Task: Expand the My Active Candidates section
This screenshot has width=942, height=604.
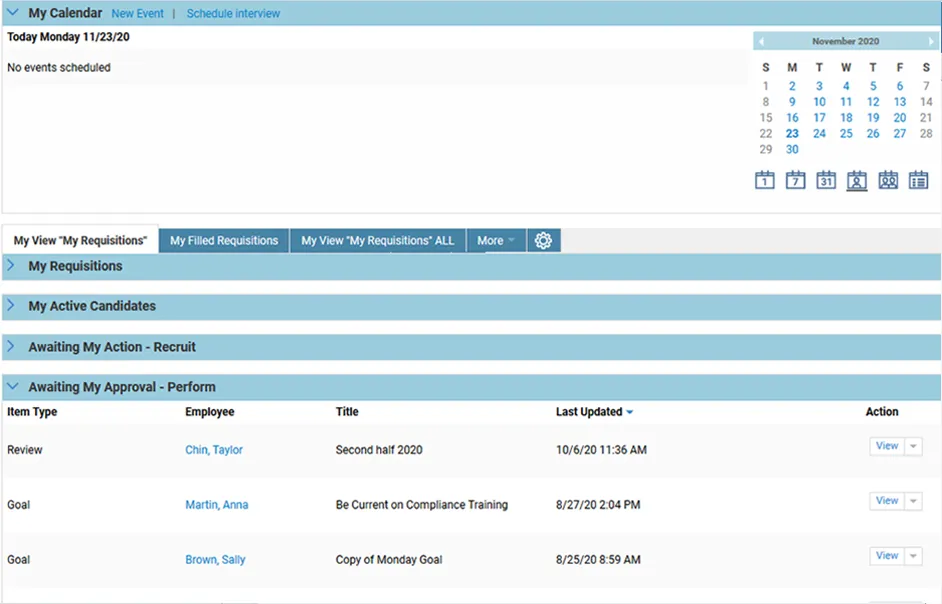Action: [11, 307]
